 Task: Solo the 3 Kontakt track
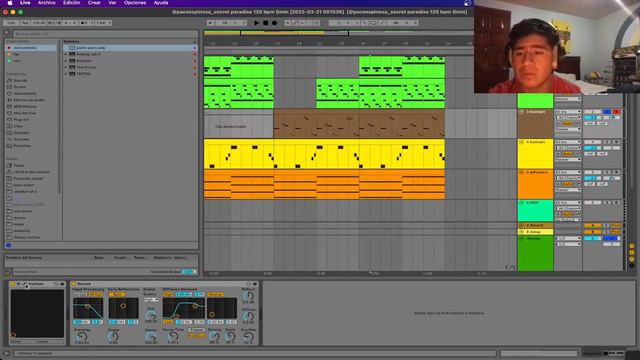click(607, 112)
